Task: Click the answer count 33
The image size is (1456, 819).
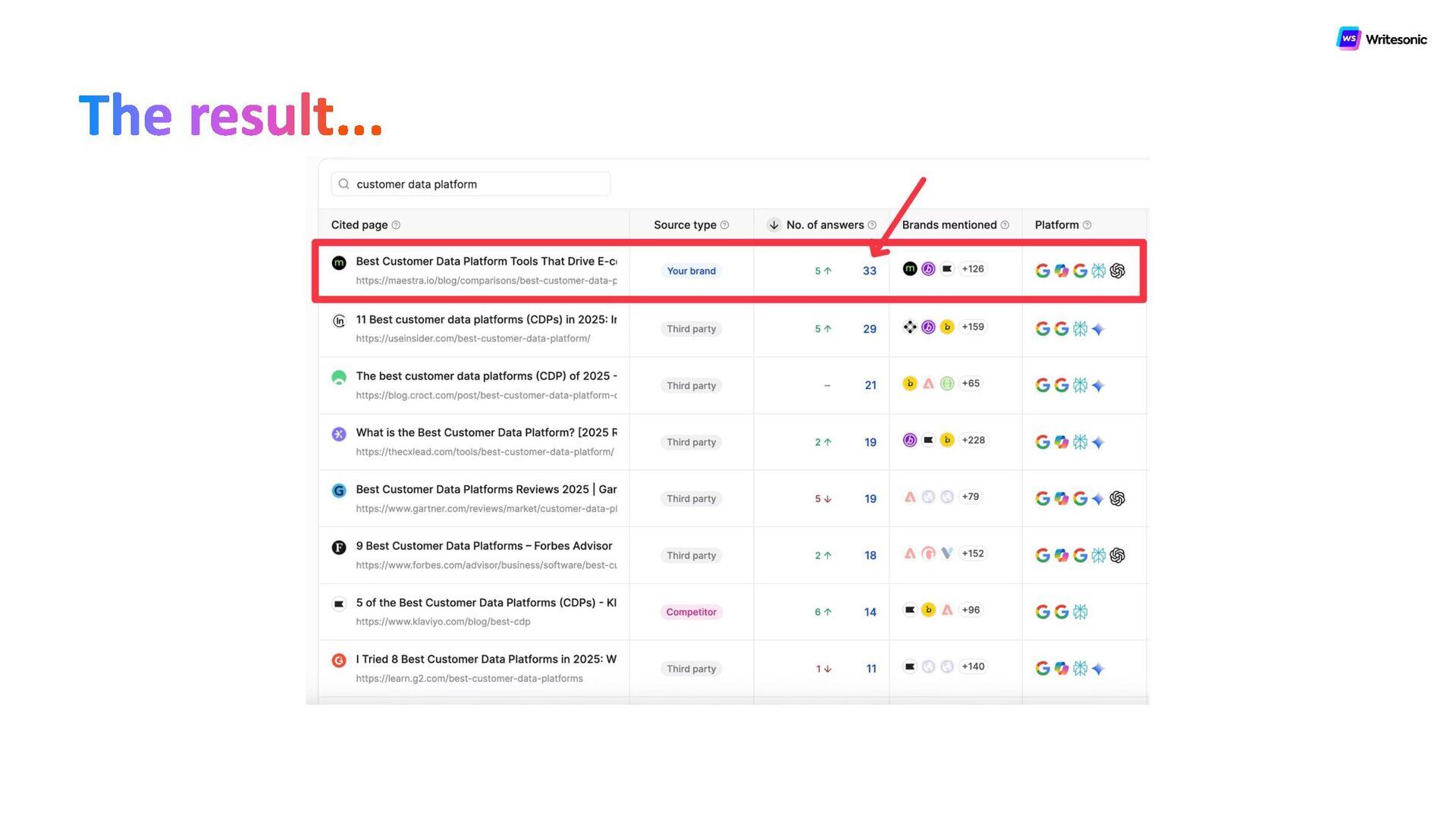Action: tap(869, 271)
